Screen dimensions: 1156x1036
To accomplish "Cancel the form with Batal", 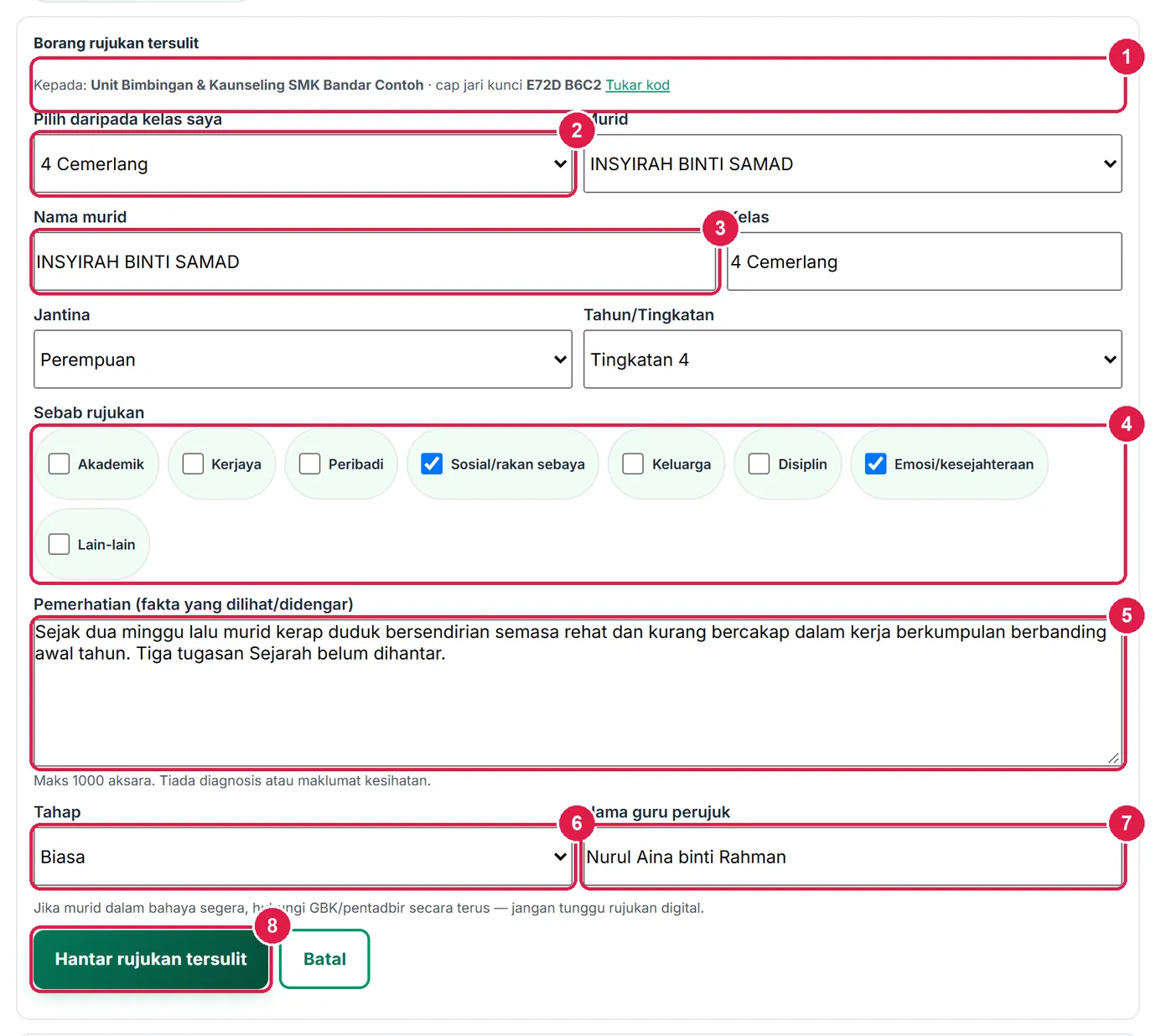I will [324, 959].
